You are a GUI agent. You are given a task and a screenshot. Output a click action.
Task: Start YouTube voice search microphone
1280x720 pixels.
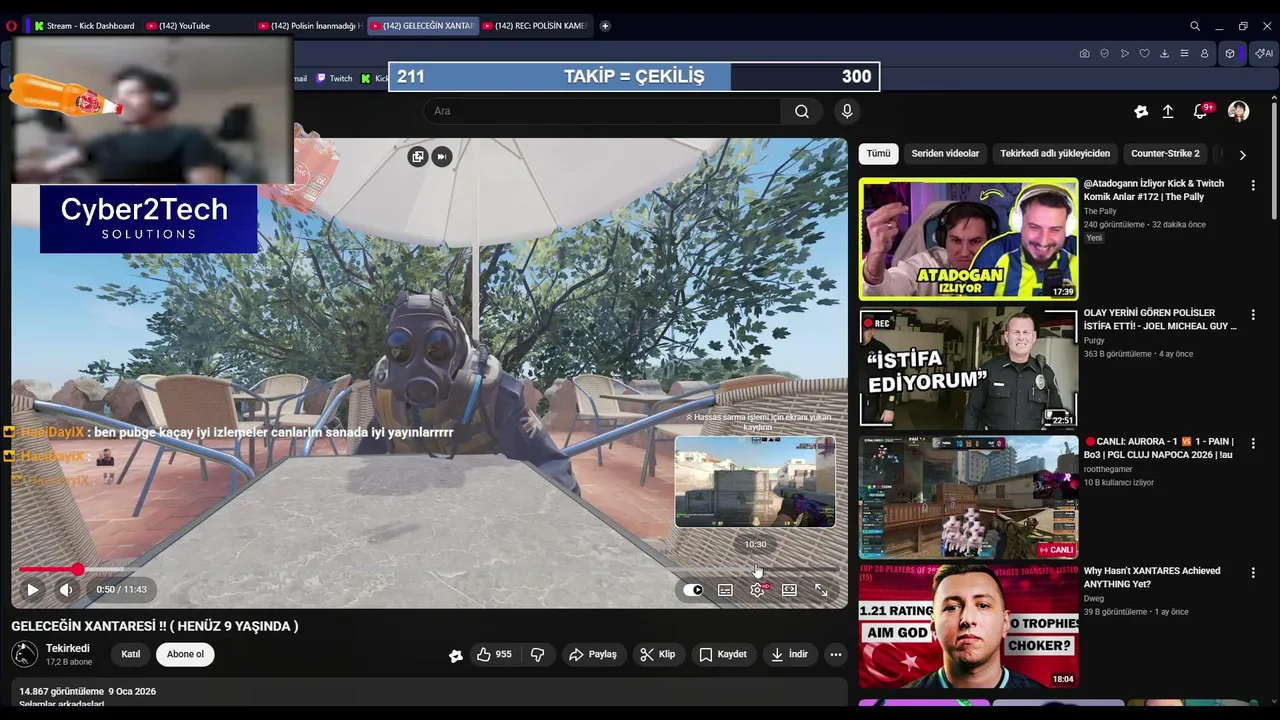tap(846, 111)
